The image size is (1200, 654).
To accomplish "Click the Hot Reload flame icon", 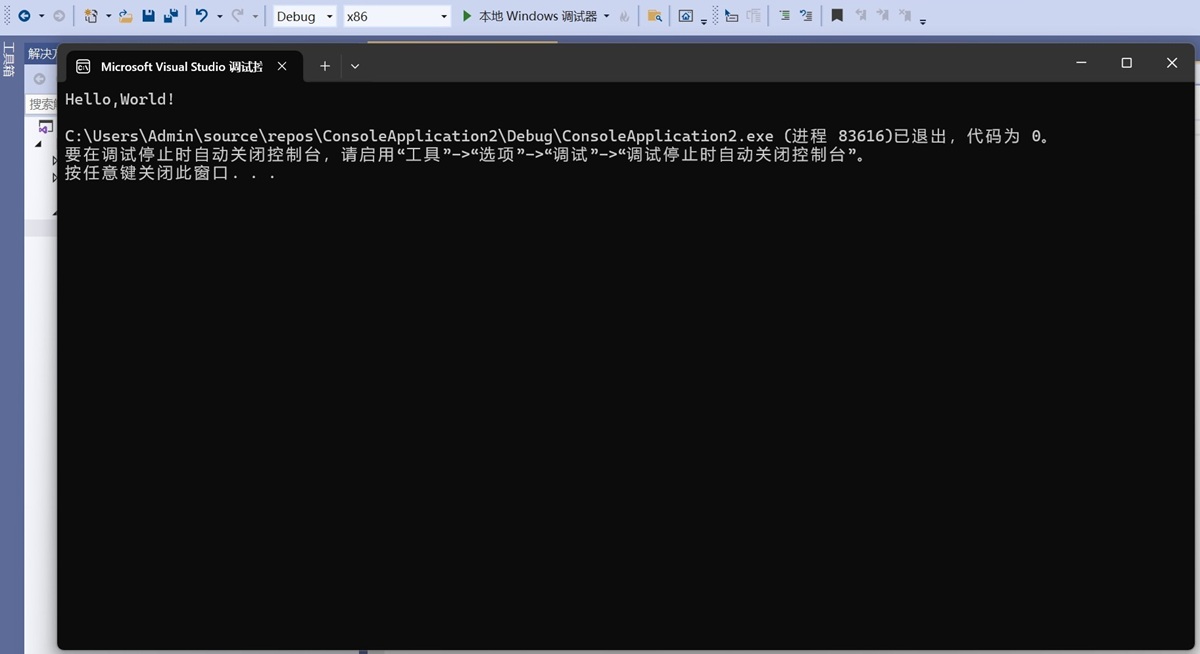I will [x=625, y=16].
